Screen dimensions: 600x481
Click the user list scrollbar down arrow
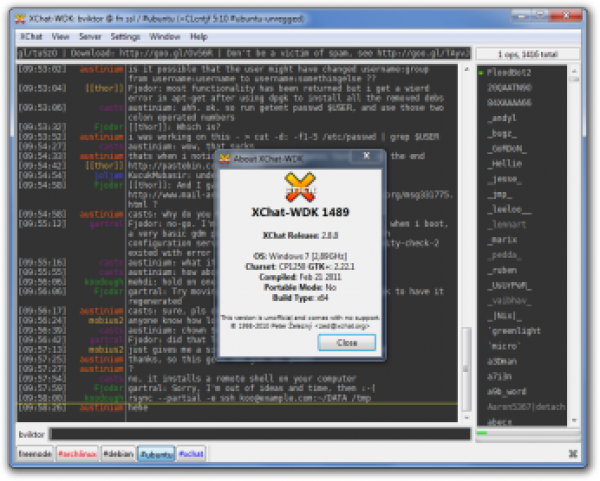pos(574,420)
